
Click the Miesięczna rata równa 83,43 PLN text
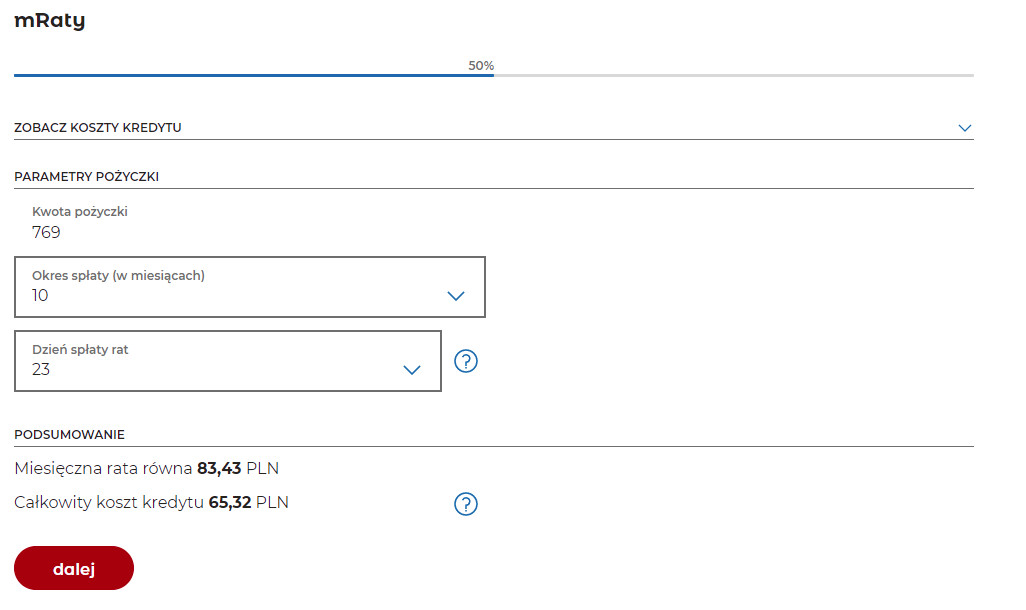[147, 469]
